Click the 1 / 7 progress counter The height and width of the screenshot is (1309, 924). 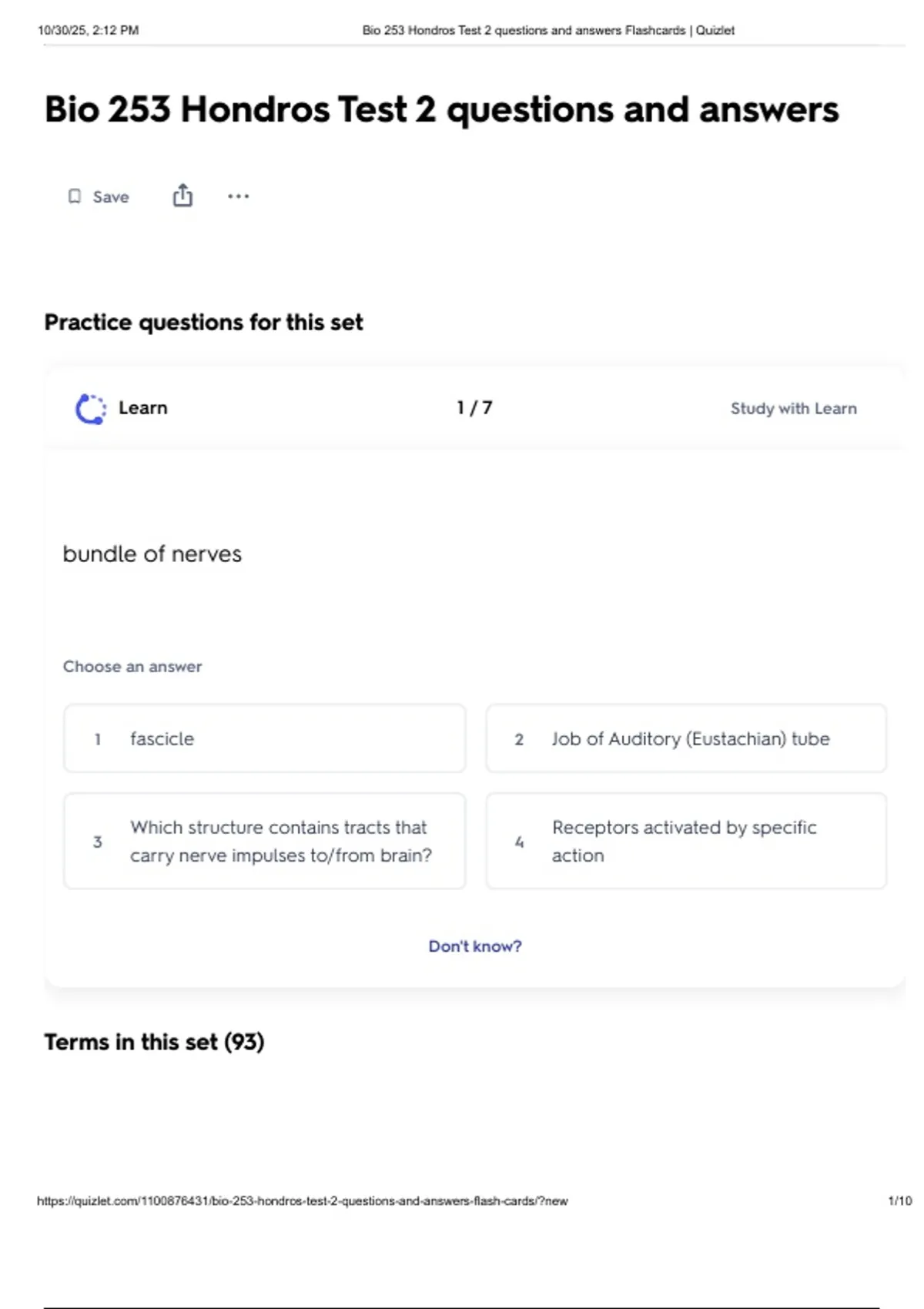click(474, 407)
